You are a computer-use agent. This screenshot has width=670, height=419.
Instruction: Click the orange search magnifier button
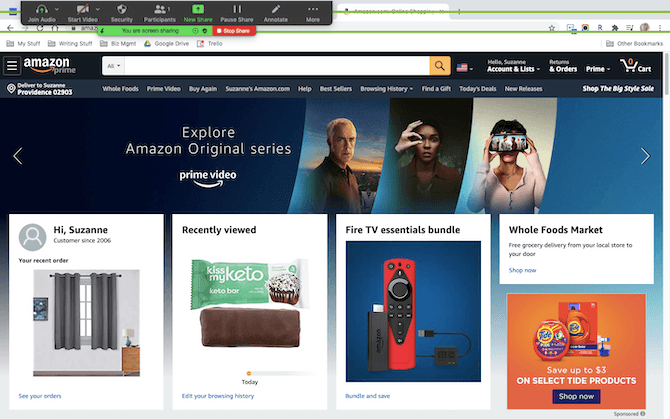coord(440,66)
